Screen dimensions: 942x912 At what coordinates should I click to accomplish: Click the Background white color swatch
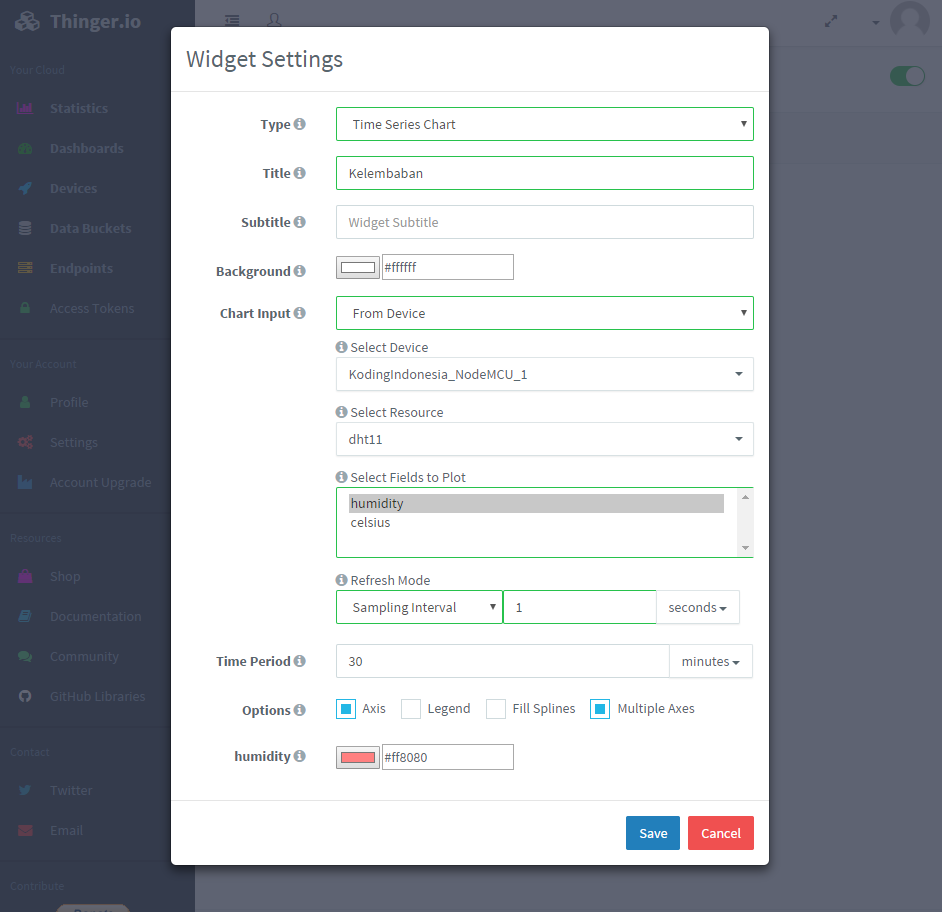pos(357,267)
